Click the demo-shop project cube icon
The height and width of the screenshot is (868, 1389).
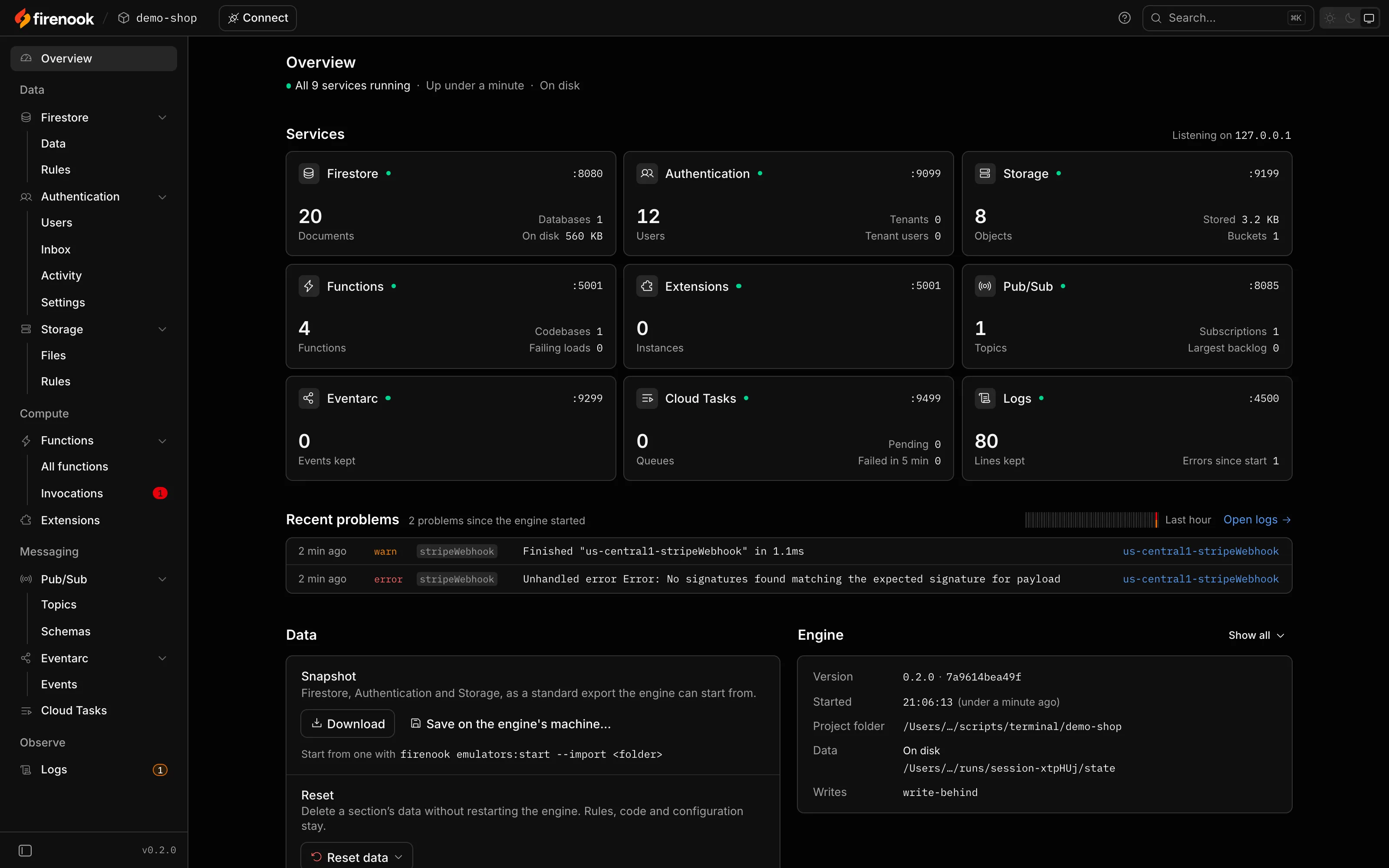pos(123,18)
